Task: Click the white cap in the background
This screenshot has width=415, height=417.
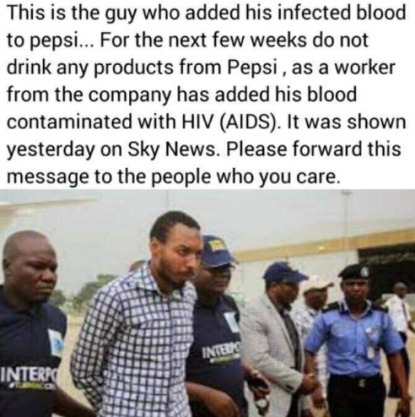Action: pos(317,283)
